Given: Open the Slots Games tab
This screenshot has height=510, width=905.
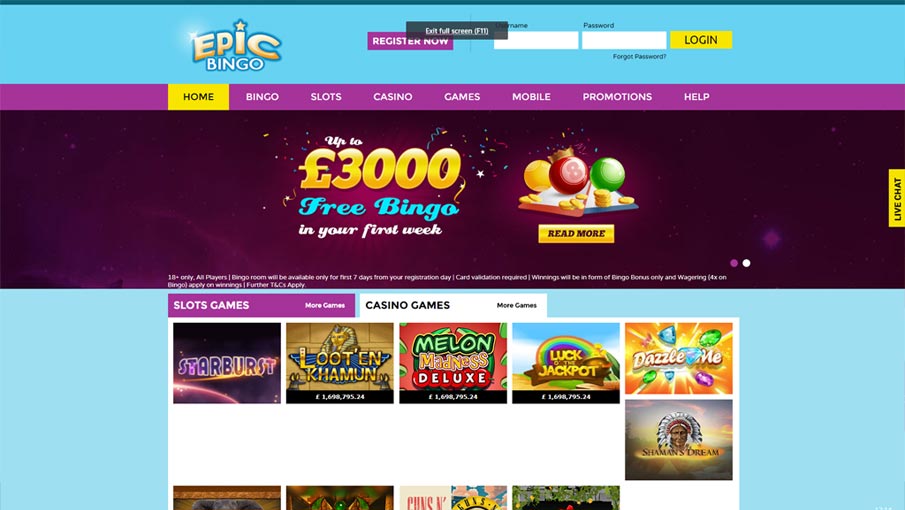Looking at the screenshot, I should coord(211,305).
